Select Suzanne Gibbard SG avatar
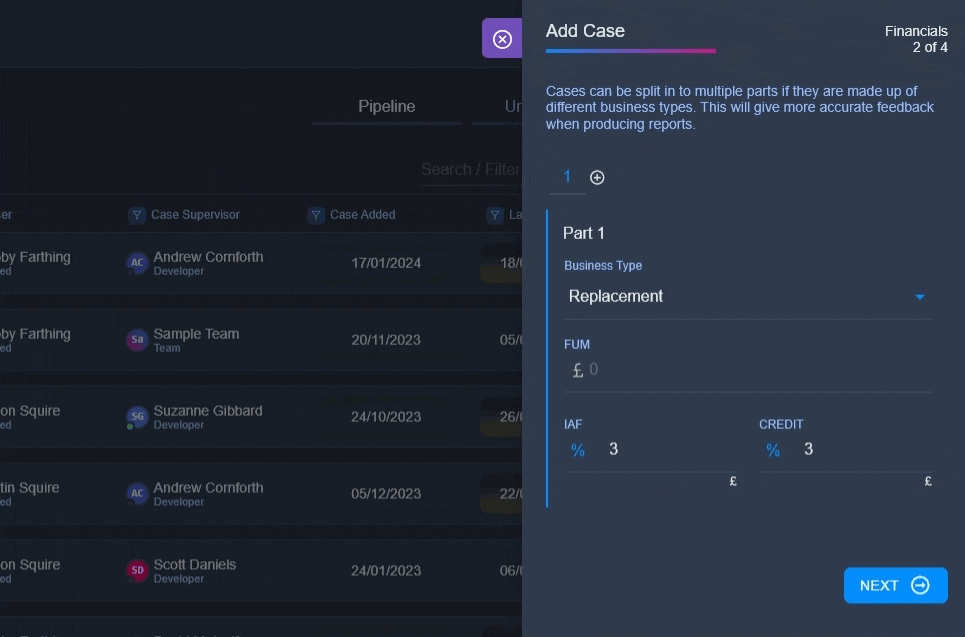 (x=137, y=417)
